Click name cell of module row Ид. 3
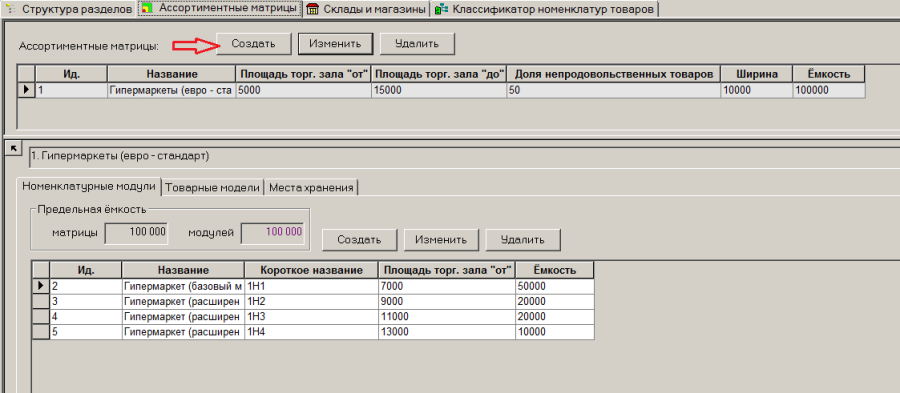 coord(183,301)
